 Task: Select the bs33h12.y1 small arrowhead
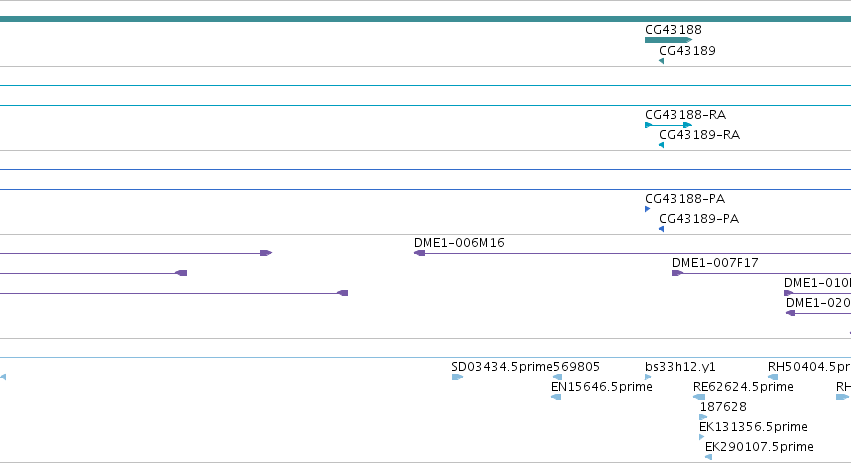648,377
